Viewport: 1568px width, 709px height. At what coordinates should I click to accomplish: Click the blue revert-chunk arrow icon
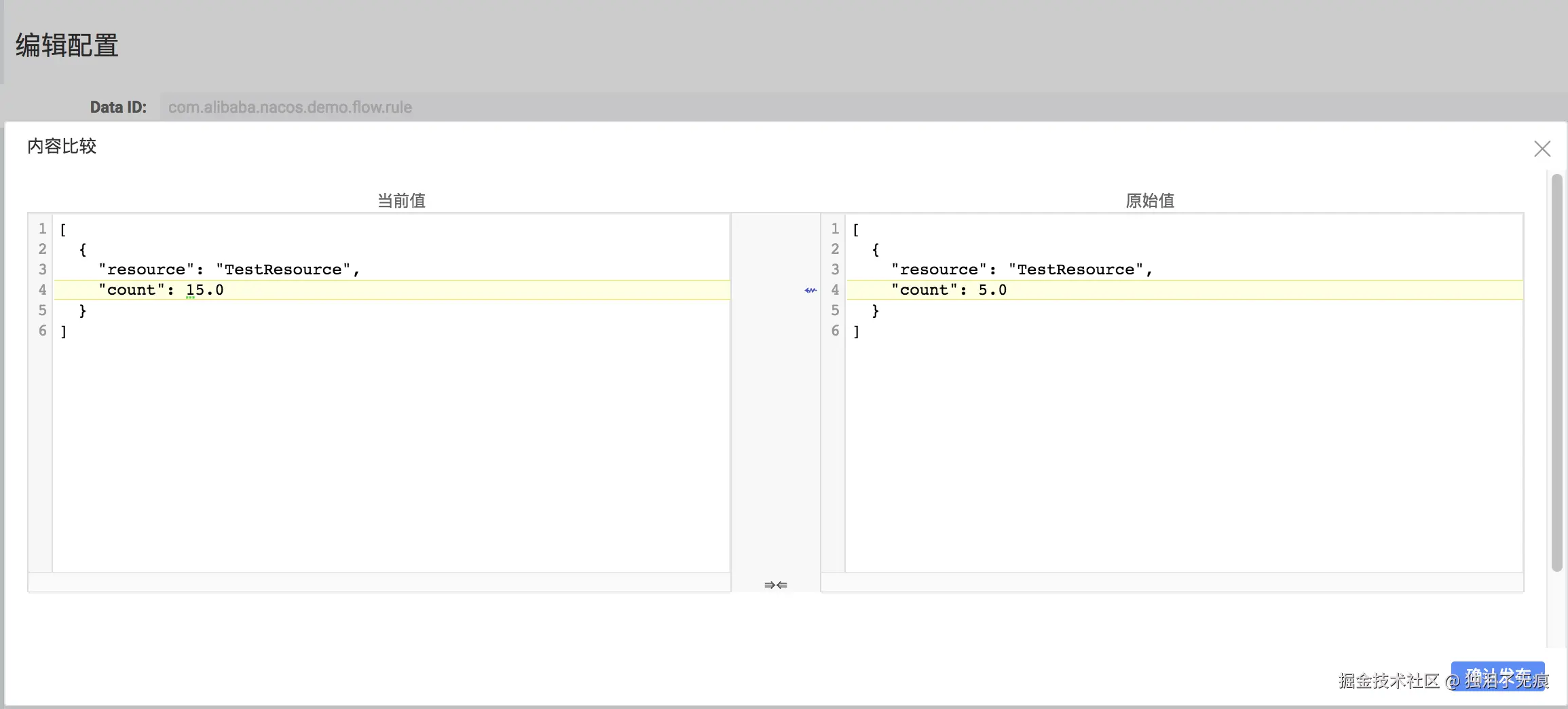point(810,291)
